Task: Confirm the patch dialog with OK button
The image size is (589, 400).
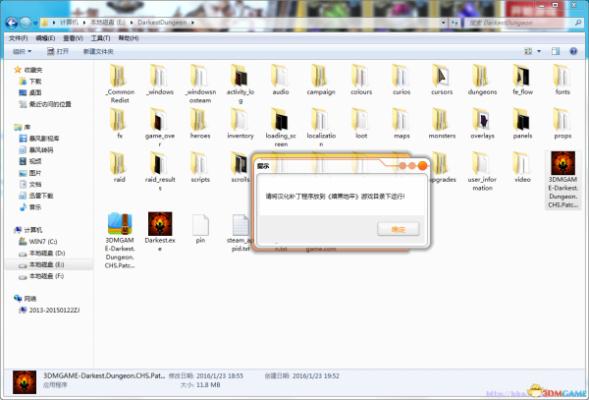Action: [398, 229]
